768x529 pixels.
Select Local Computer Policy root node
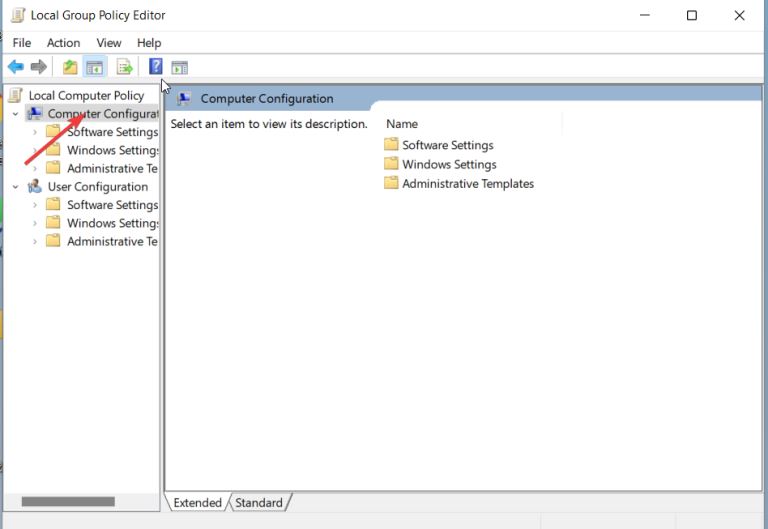86,96
